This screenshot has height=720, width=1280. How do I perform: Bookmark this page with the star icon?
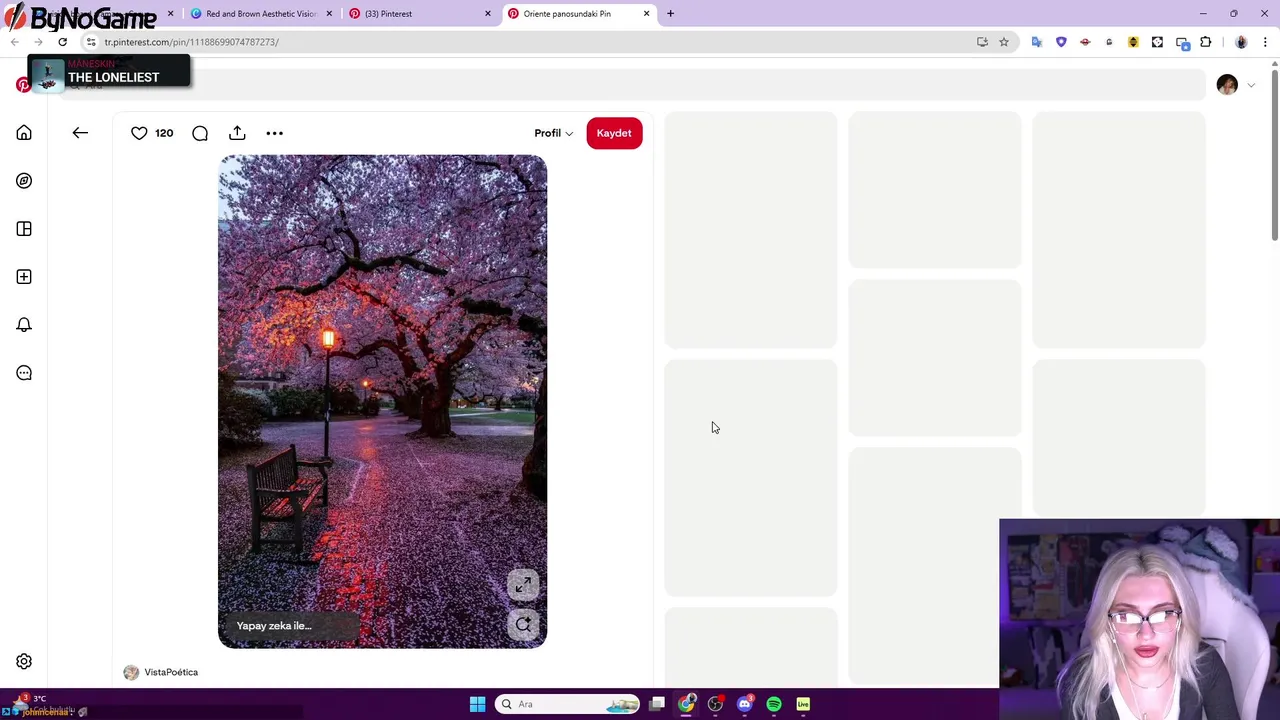click(x=1004, y=42)
